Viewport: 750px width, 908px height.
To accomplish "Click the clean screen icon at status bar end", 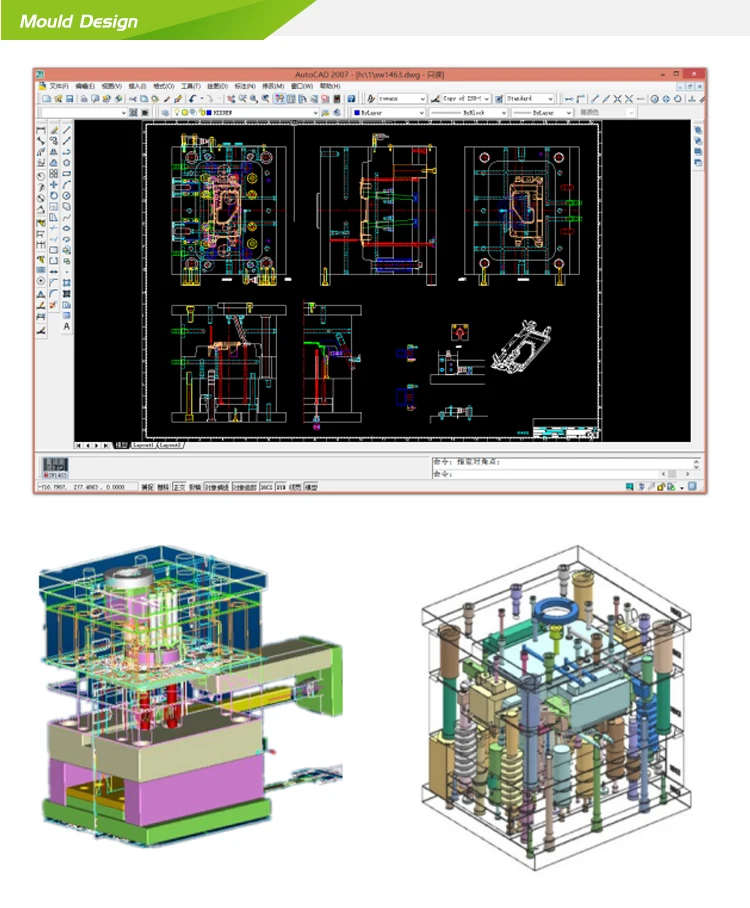I will [x=692, y=486].
